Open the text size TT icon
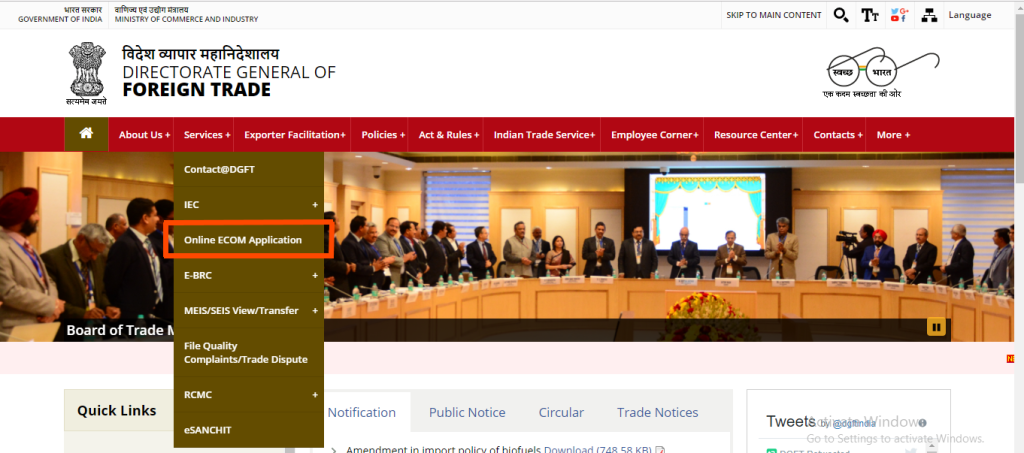This screenshot has width=1024, height=453. tap(869, 15)
